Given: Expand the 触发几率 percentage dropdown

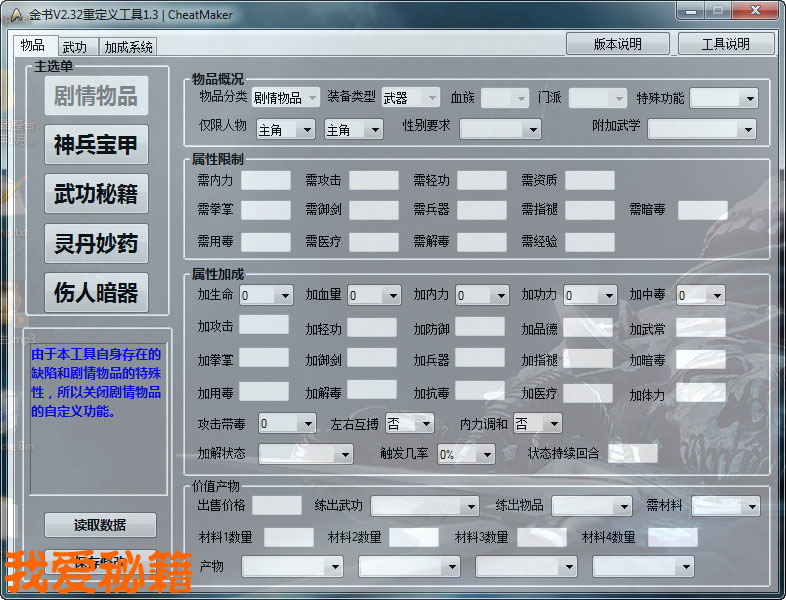Looking at the screenshot, I should point(465,454).
